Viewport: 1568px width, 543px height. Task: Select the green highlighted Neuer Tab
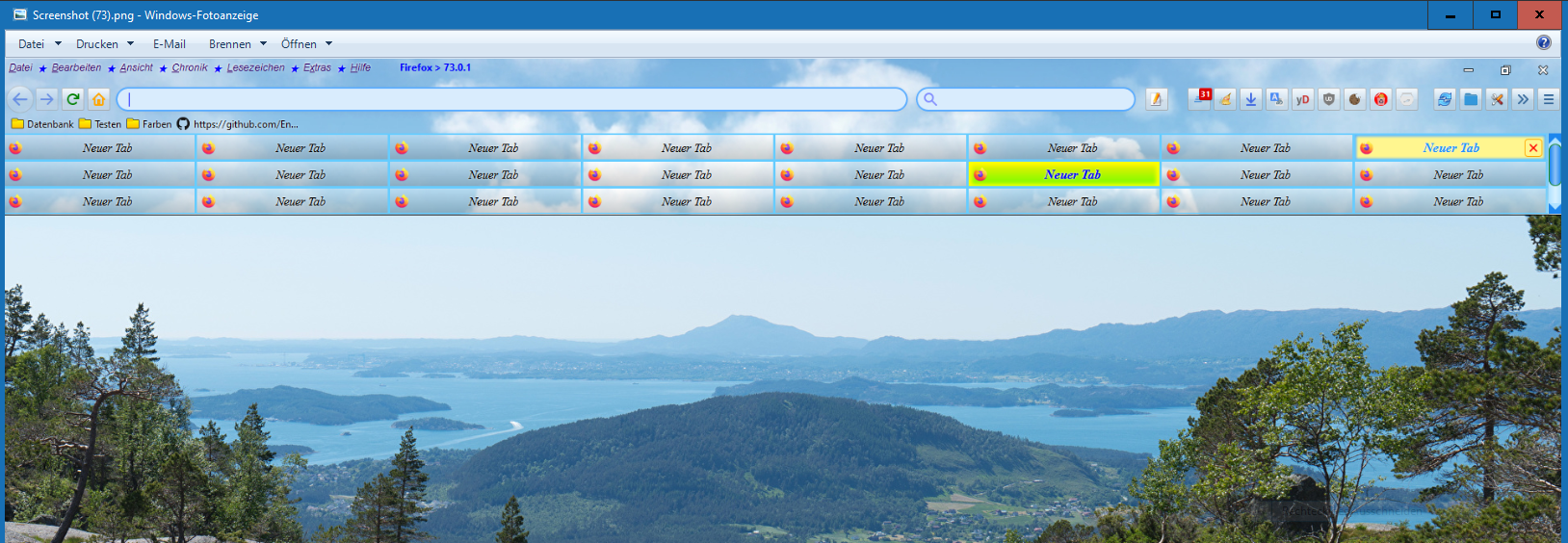tap(1072, 174)
